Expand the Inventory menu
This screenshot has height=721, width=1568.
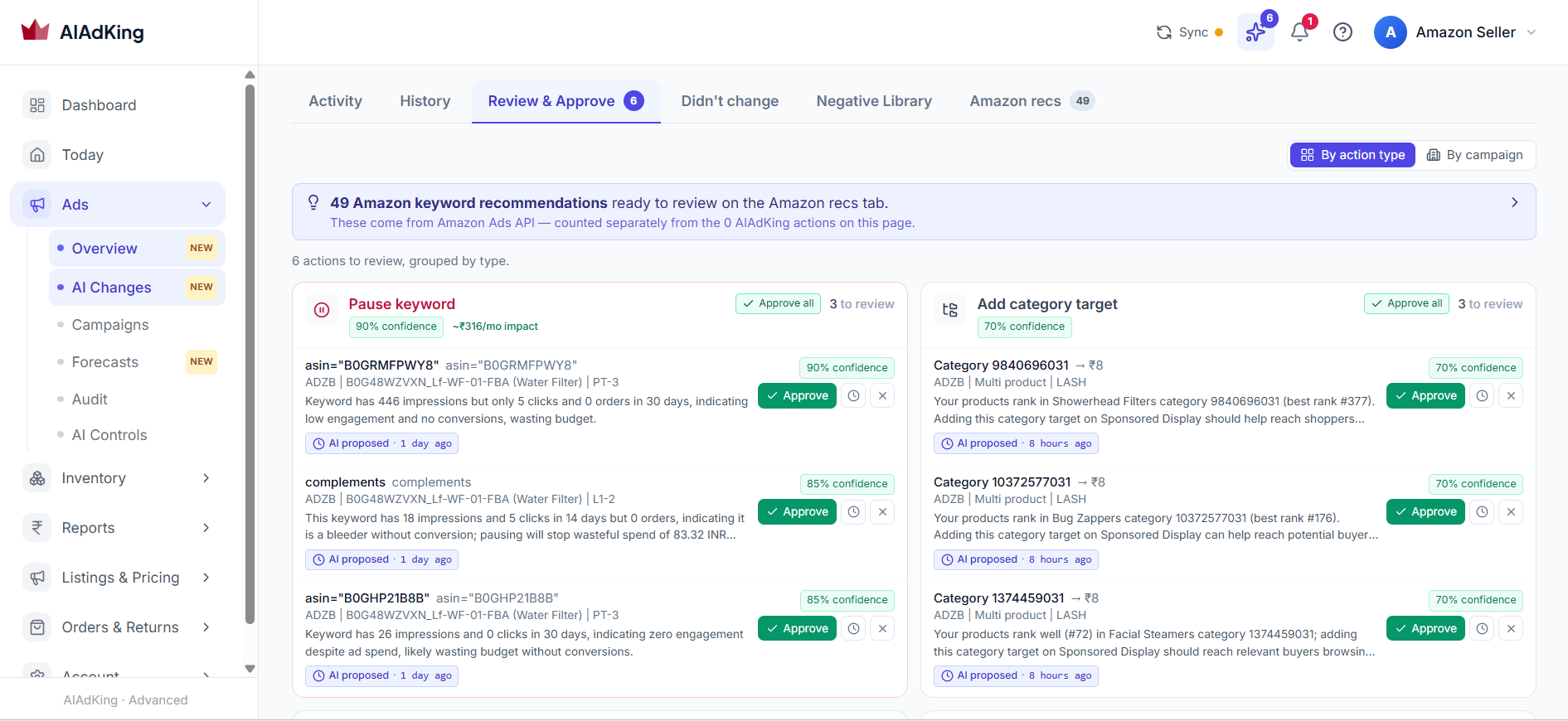[x=206, y=478]
